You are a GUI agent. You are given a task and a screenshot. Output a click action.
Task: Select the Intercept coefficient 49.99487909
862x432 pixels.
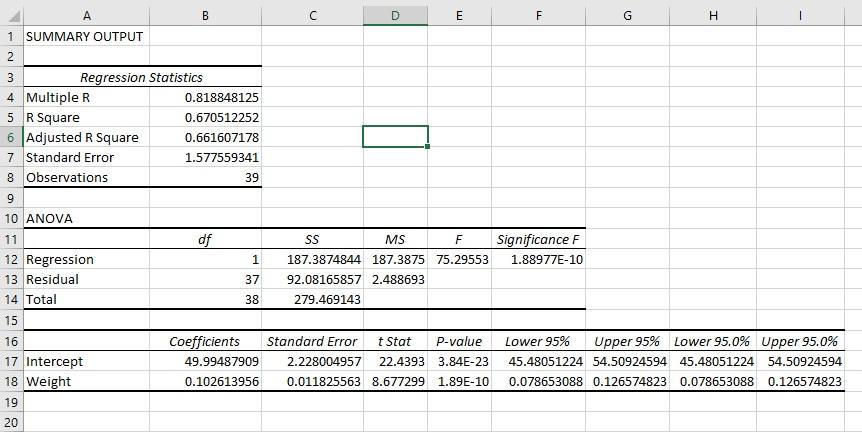coord(206,362)
